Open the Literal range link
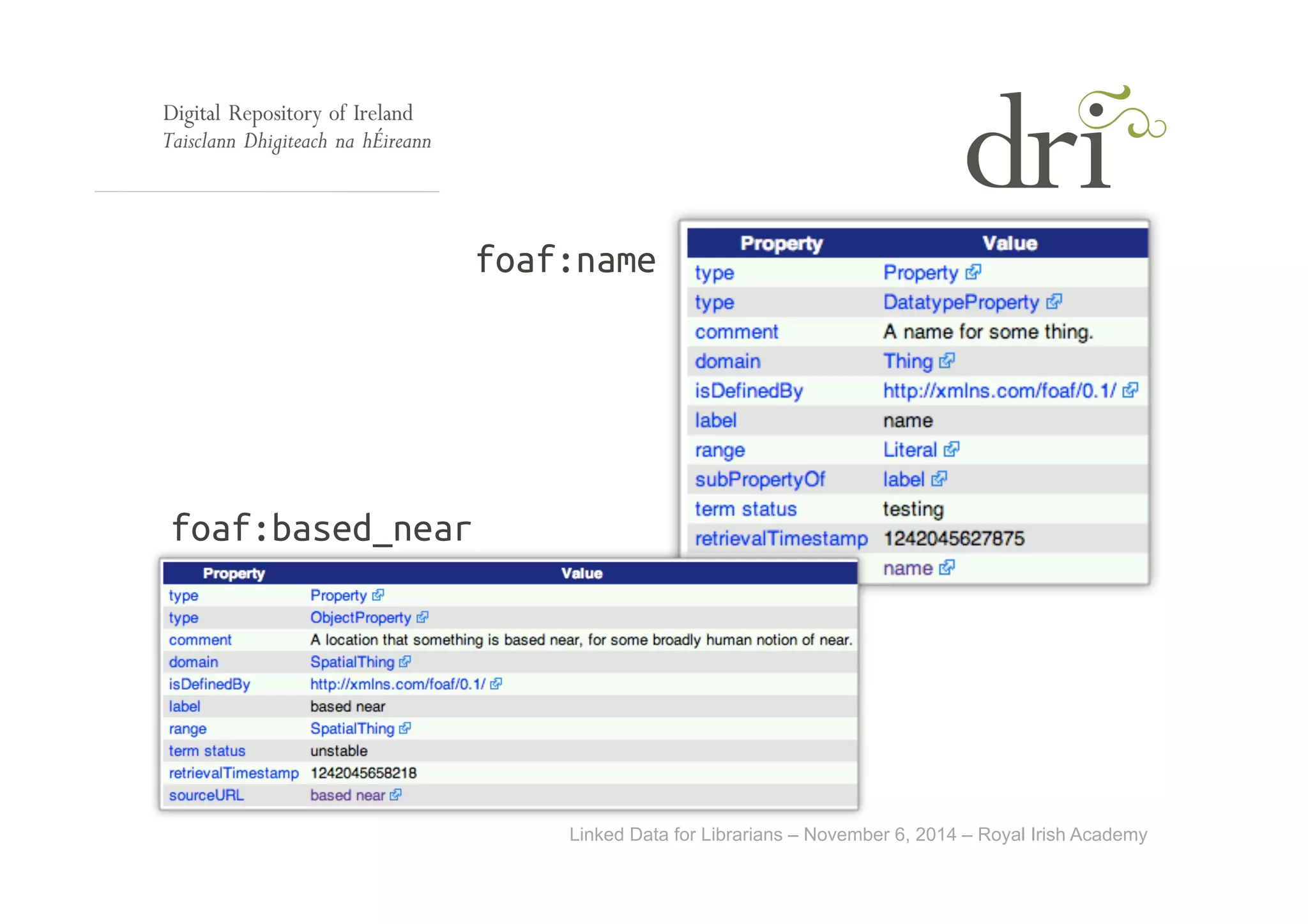The width and height of the screenshot is (1308, 924). [x=910, y=450]
